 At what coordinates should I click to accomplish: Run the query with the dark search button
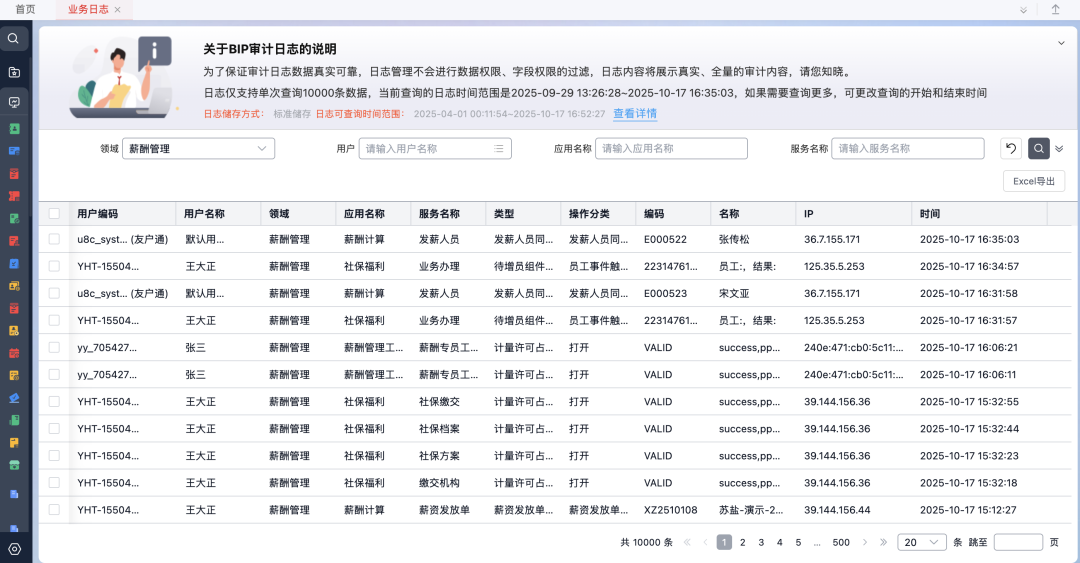tap(1039, 149)
